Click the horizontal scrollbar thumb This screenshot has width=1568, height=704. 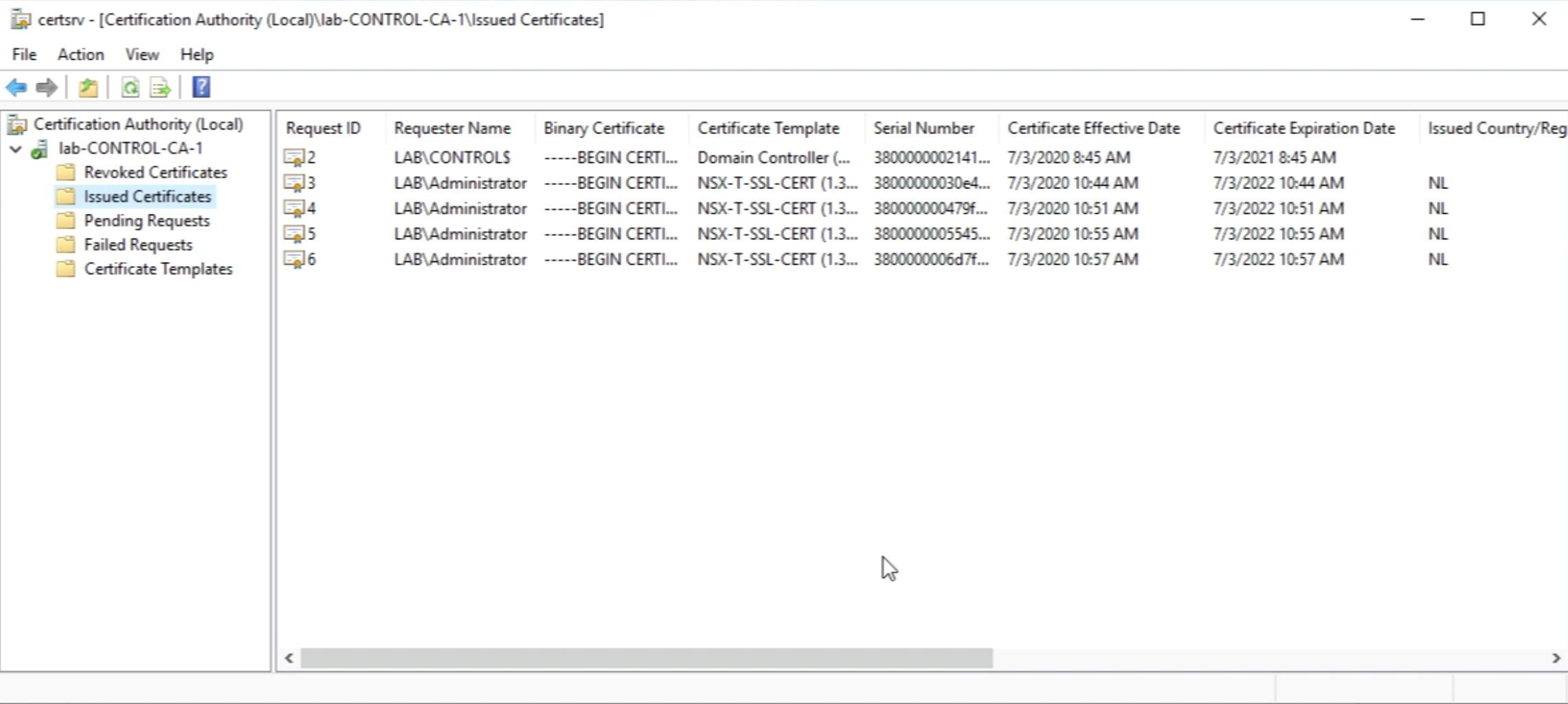(x=646, y=658)
